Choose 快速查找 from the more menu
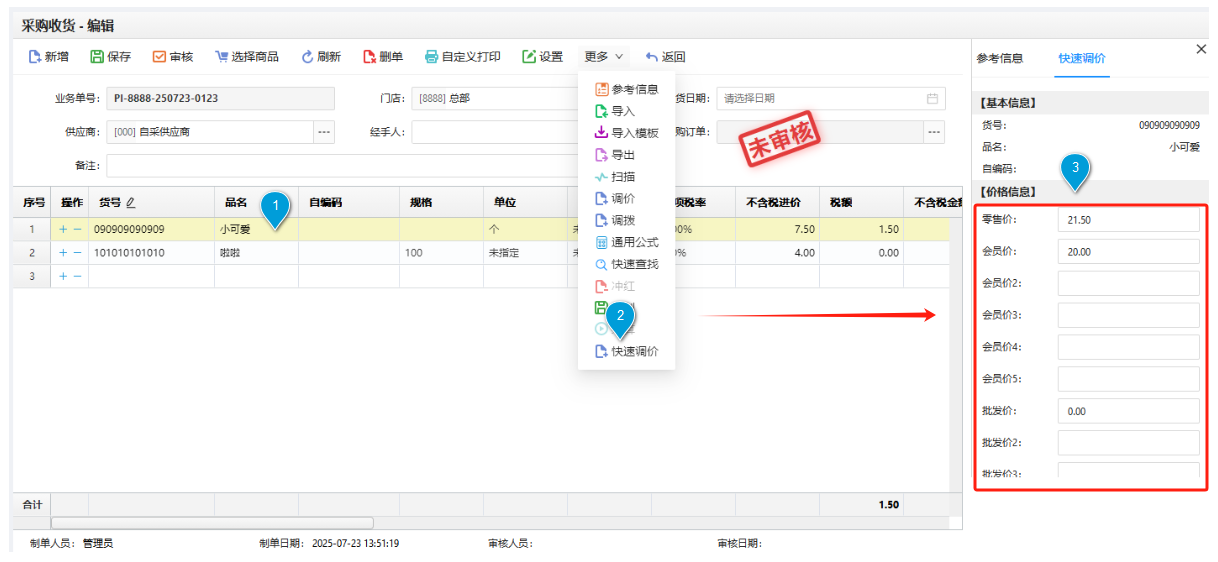The image size is (1218, 562). coord(626,264)
